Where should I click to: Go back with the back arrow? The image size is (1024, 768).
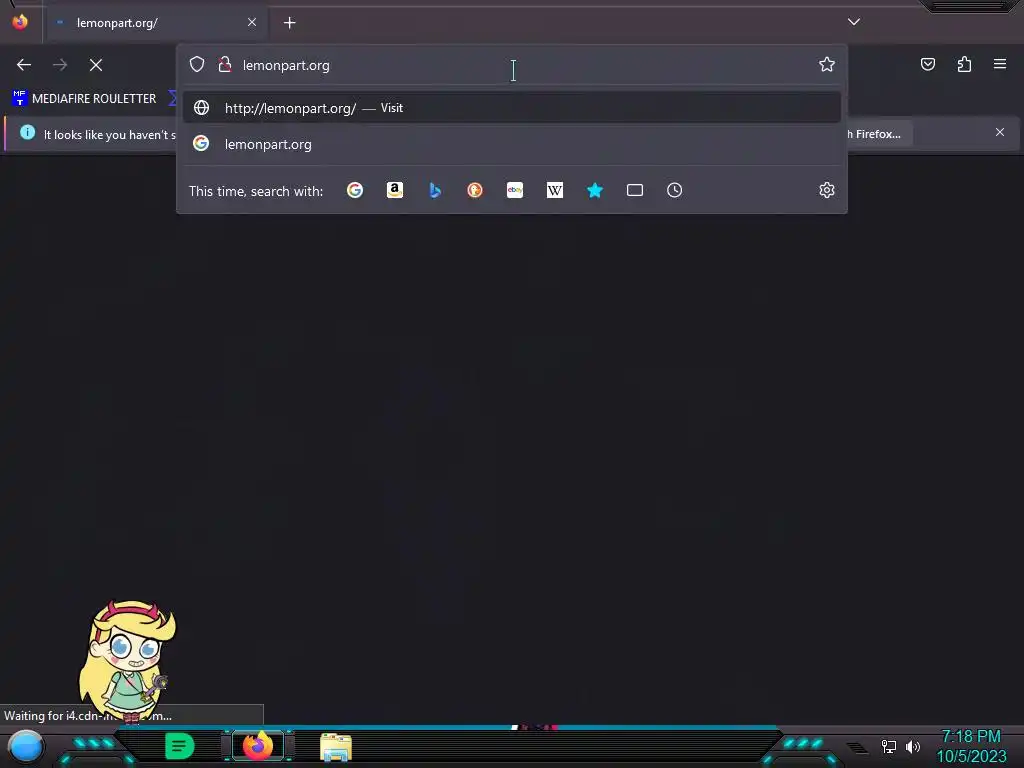click(x=24, y=65)
